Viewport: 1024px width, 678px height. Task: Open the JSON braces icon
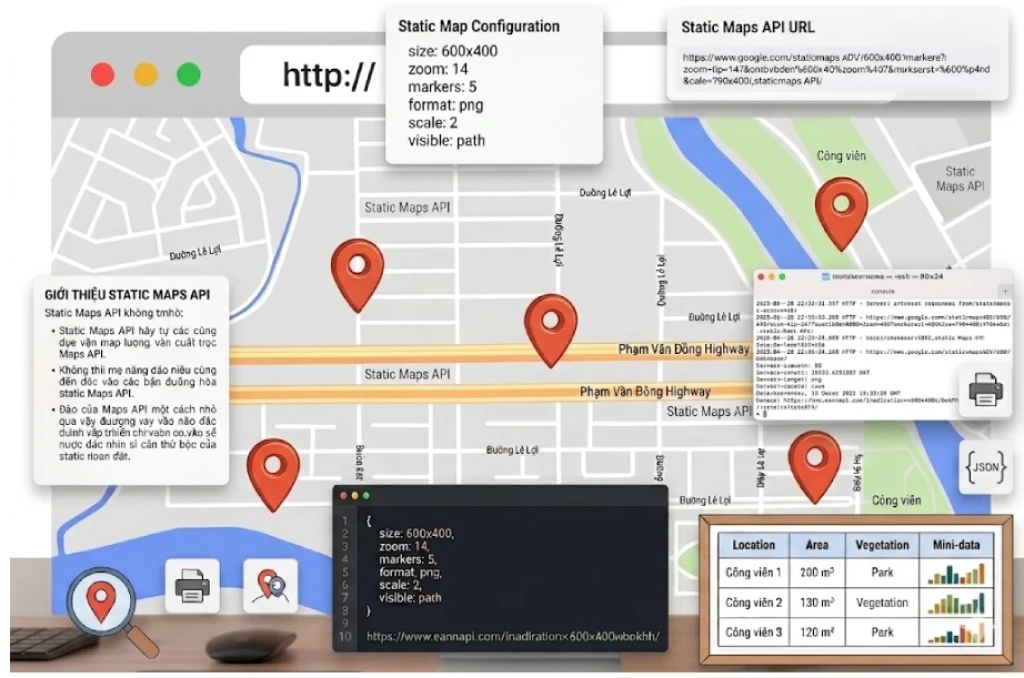click(985, 467)
